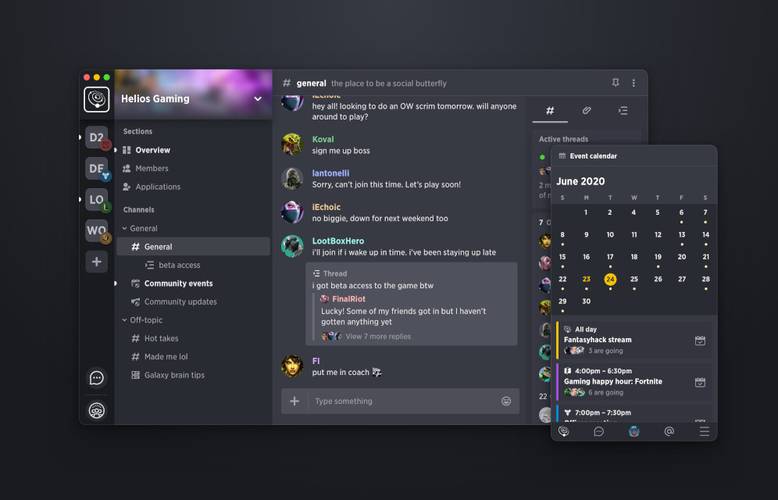Select June 7 in the calendar
778x500 pixels.
pos(705,212)
